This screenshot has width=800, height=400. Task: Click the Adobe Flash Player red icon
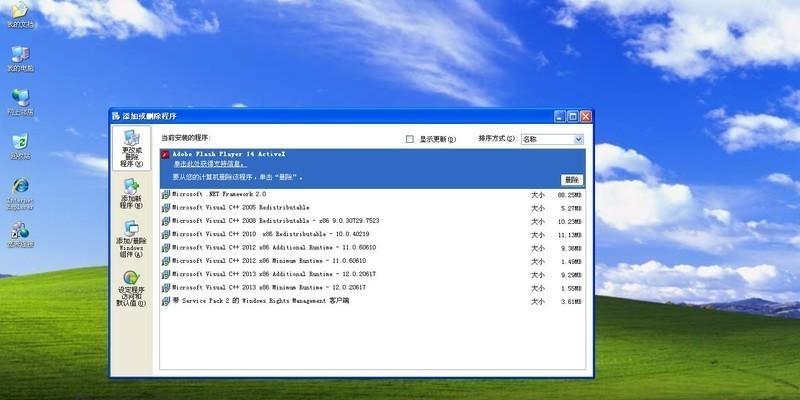(165, 154)
